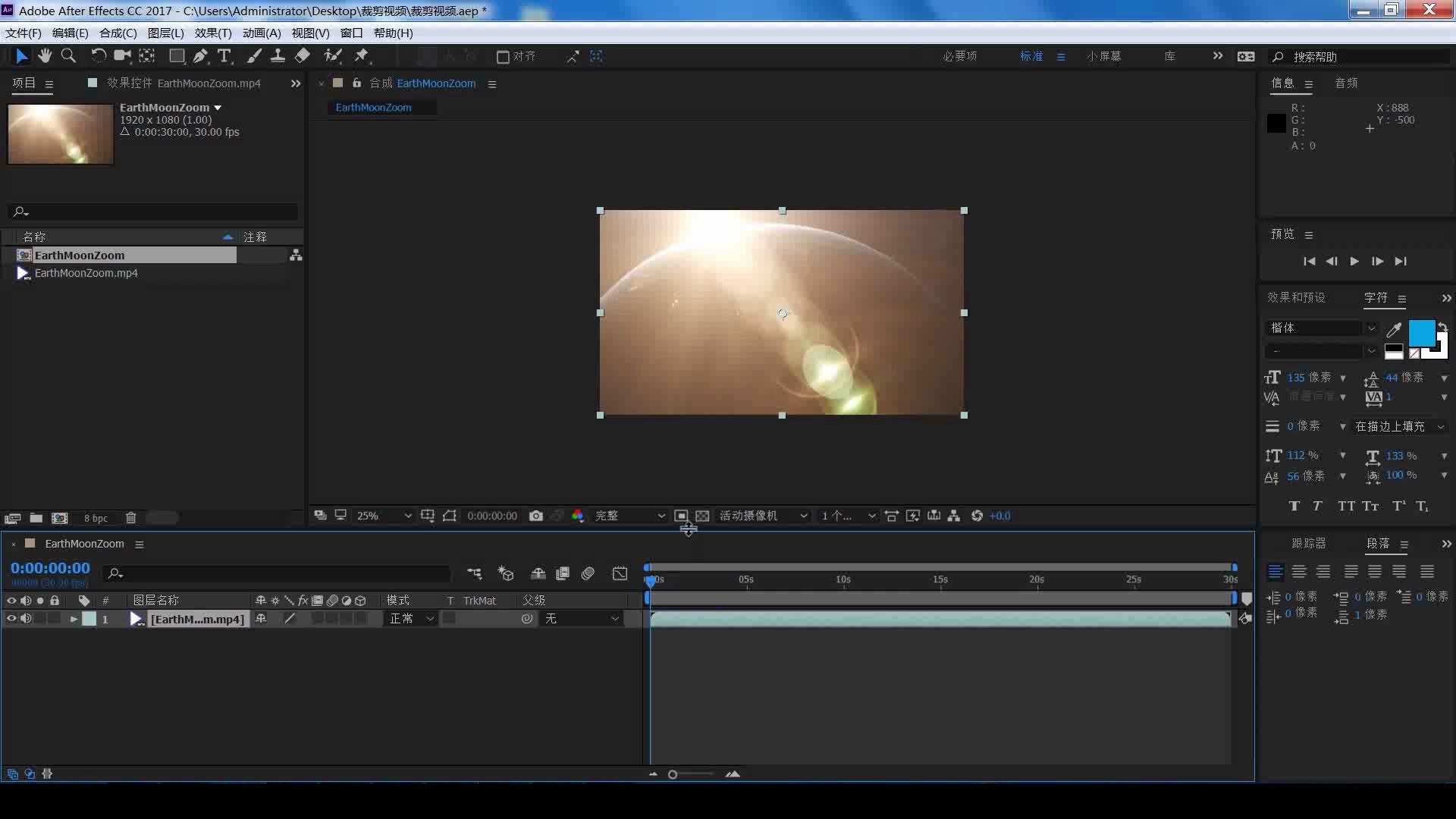Switch to the 效果和预设 tab
This screenshot has height=819, width=1456.
point(1296,297)
